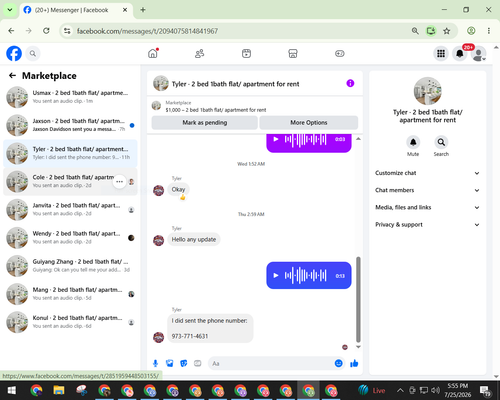Open File Explorer from taskbar

59,390
